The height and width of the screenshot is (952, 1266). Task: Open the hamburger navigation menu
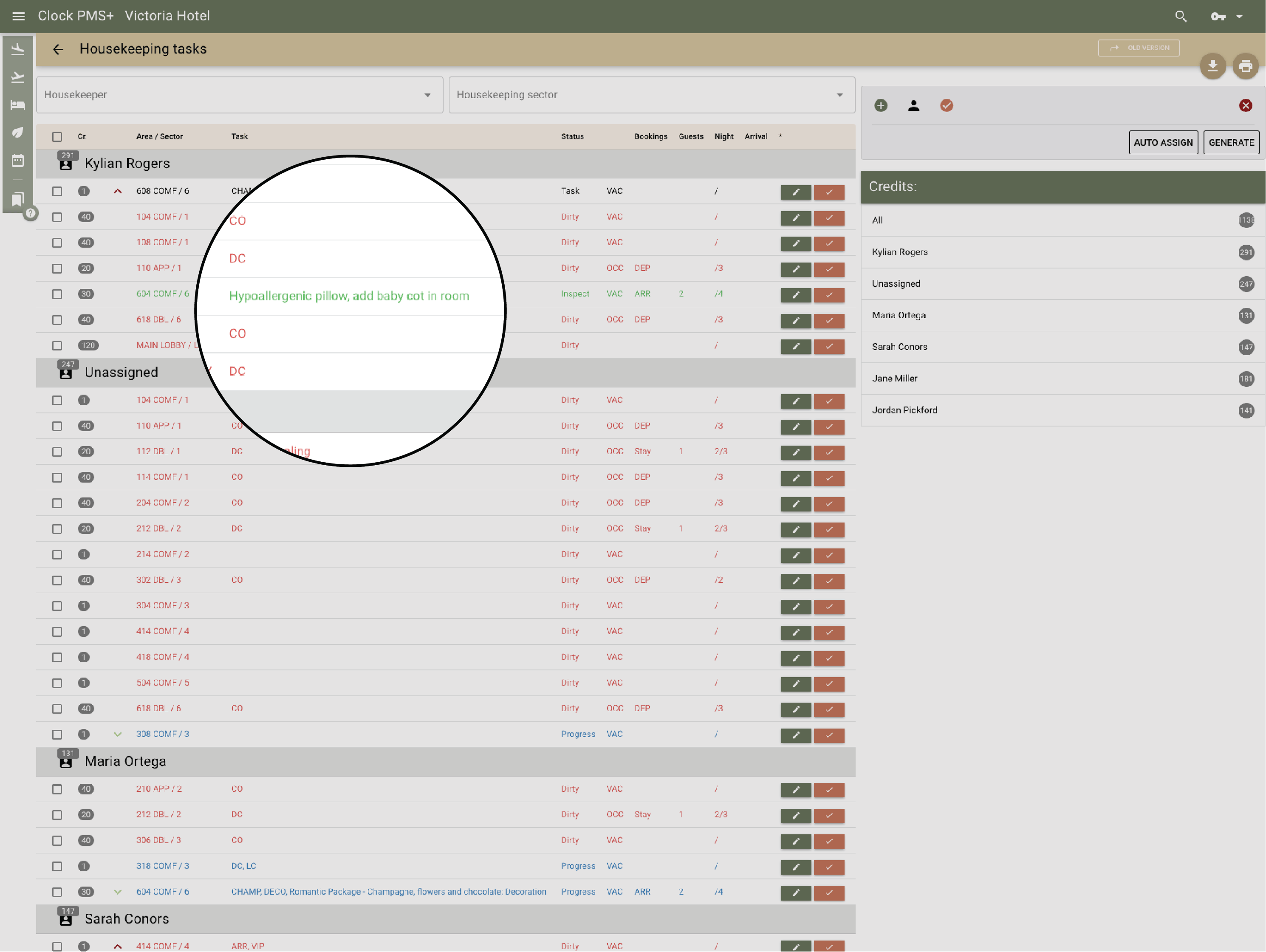pyautogui.click(x=19, y=16)
